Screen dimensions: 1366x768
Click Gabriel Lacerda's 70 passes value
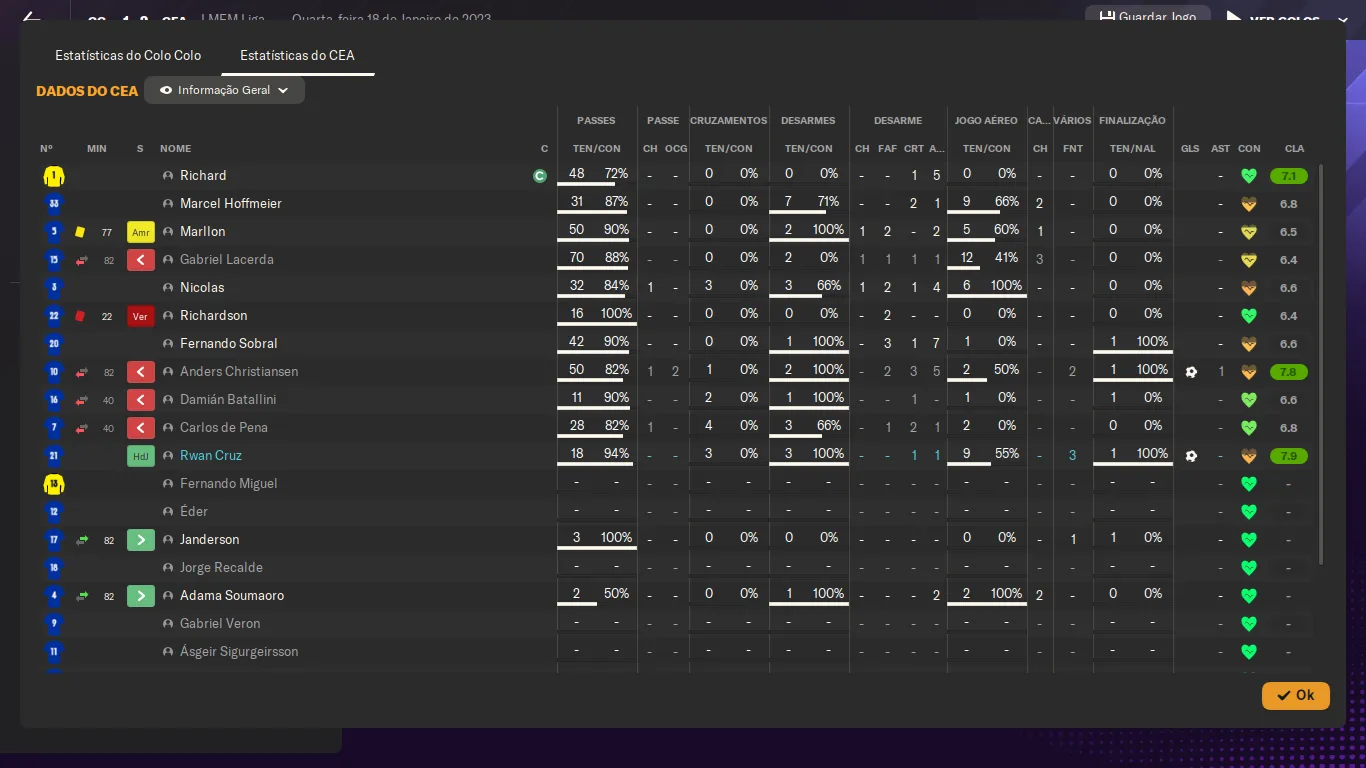tap(576, 258)
